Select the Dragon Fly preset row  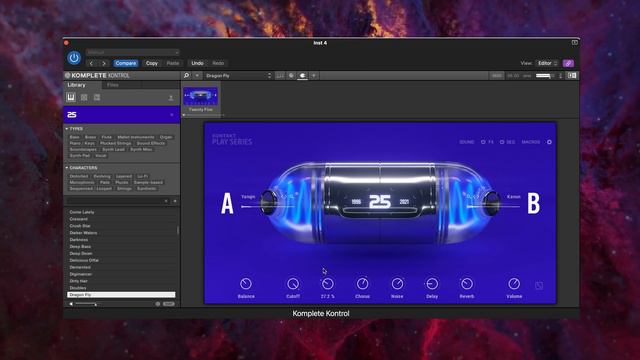(x=121, y=295)
